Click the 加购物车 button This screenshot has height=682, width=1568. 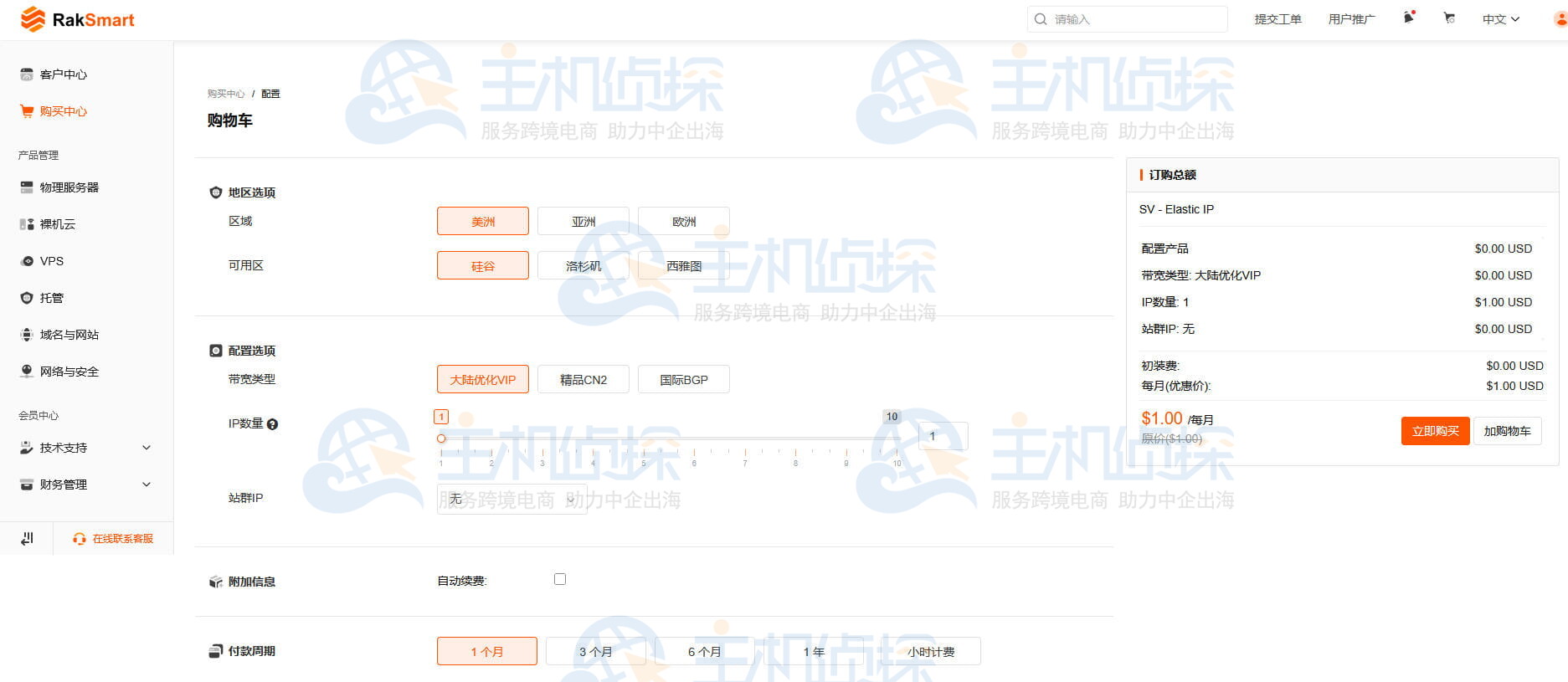click(1507, 431)
